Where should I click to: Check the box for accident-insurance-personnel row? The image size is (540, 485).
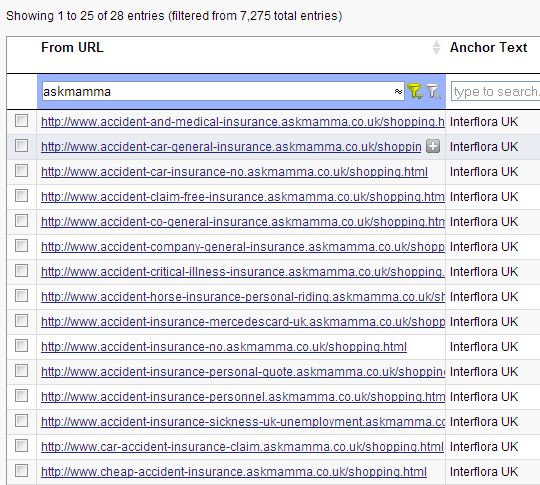pos(21,396)
